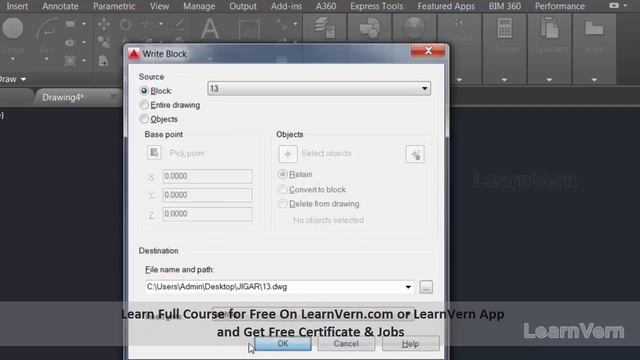Screen dimensions: 640x360
Task: Select the Block source radio button
Action: pyautogui.click(x=144, y=91)
